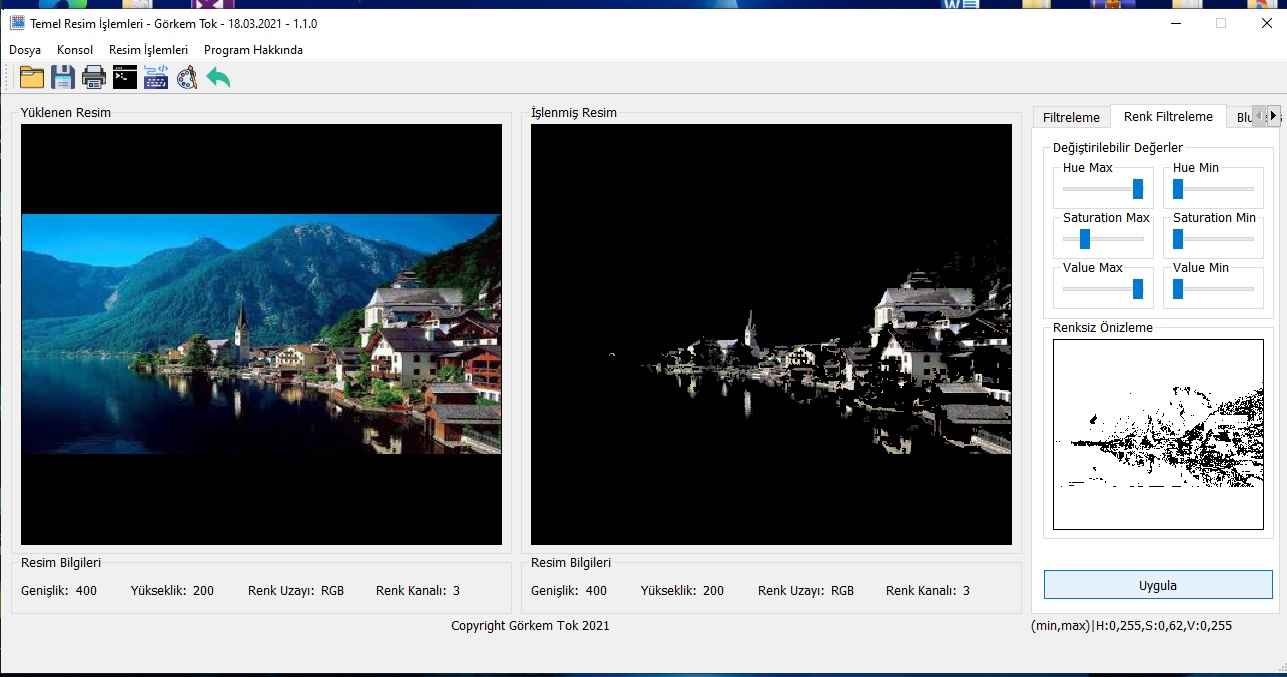Click the green undo arrow icon
Screen dimensions: 1287x677
click(218, 77)
